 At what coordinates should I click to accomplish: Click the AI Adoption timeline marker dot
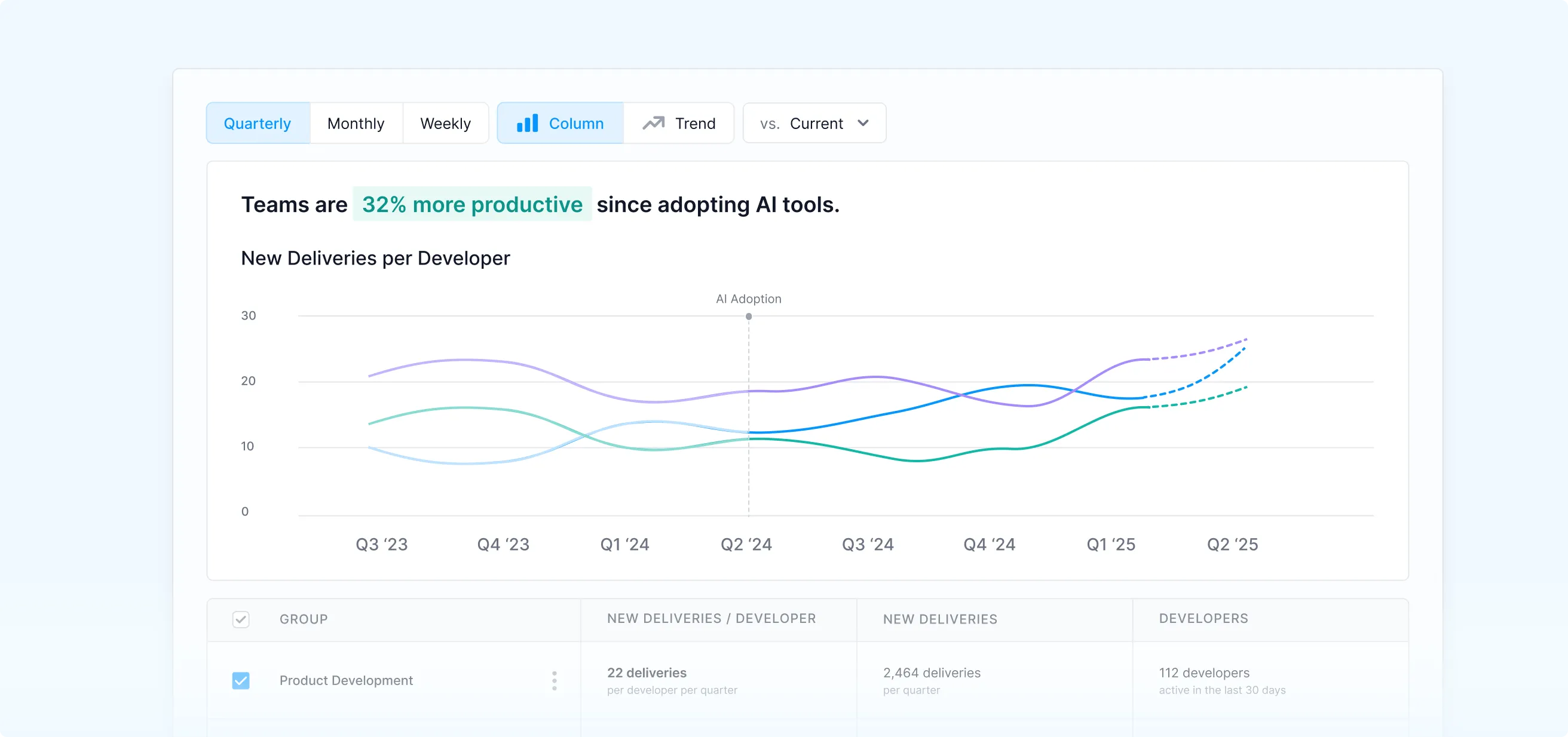pos(749,317)
